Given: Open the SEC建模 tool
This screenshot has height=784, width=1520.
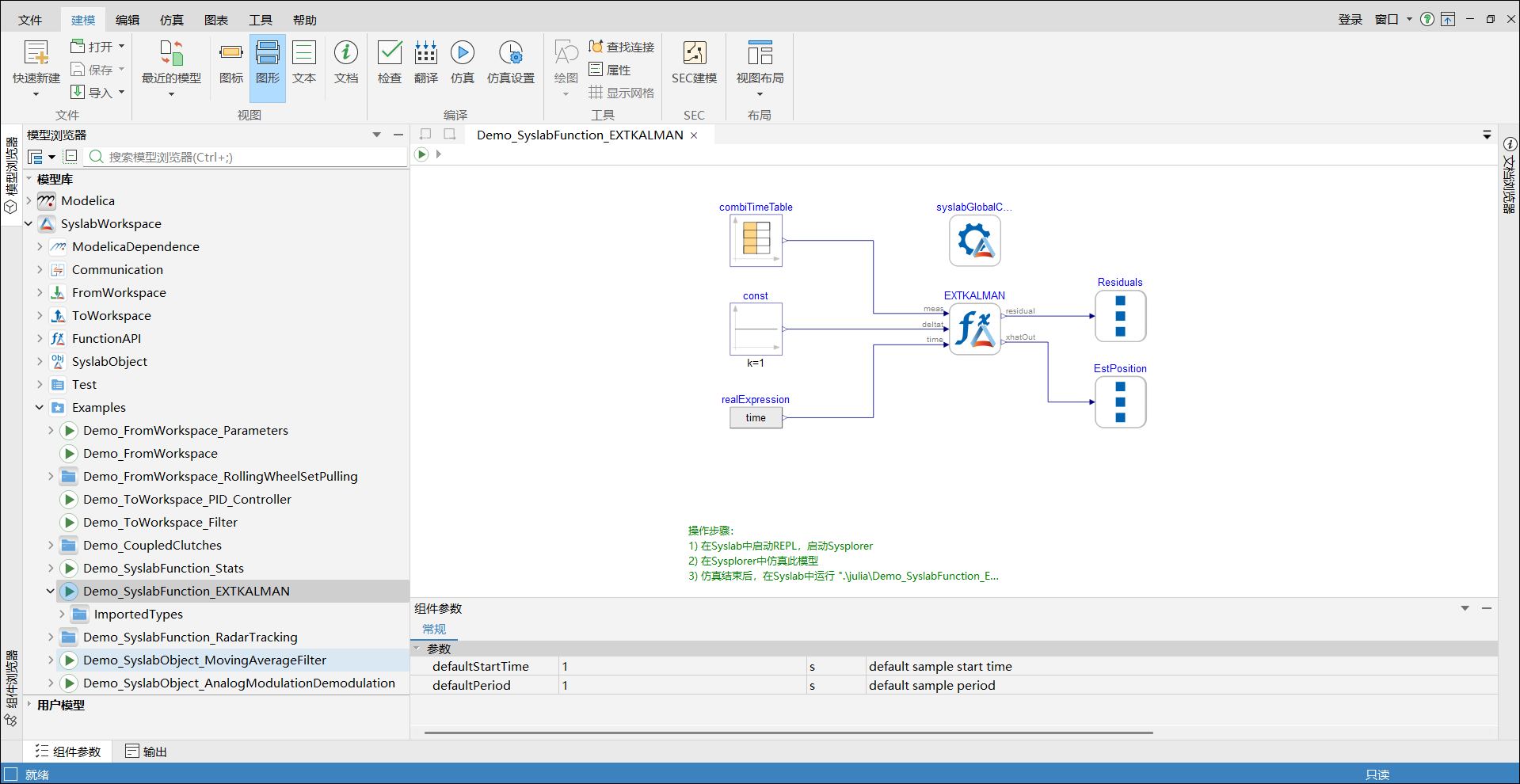Looking at the screenshot, I should [x=694, y=62].
